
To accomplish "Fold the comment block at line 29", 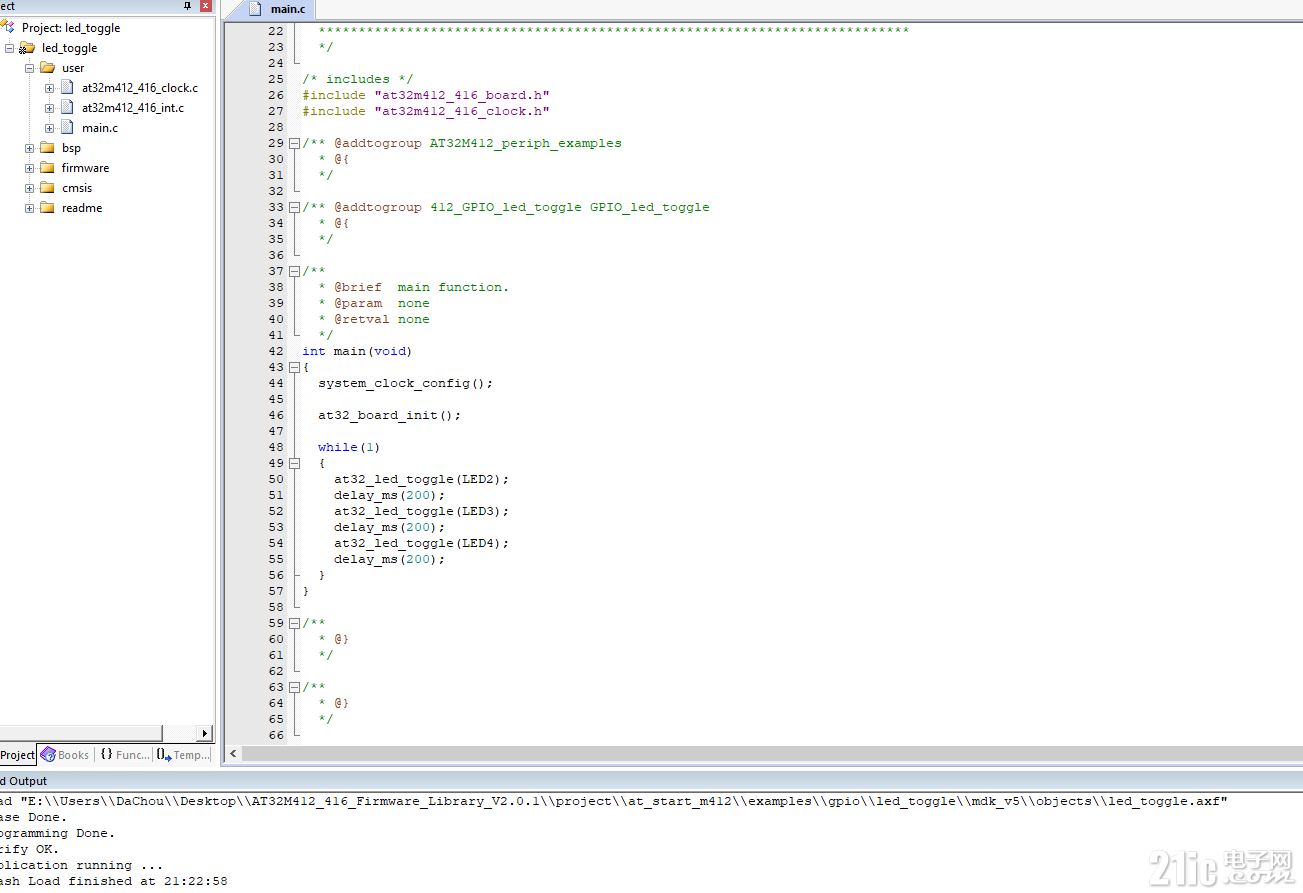I will [294, 143].
